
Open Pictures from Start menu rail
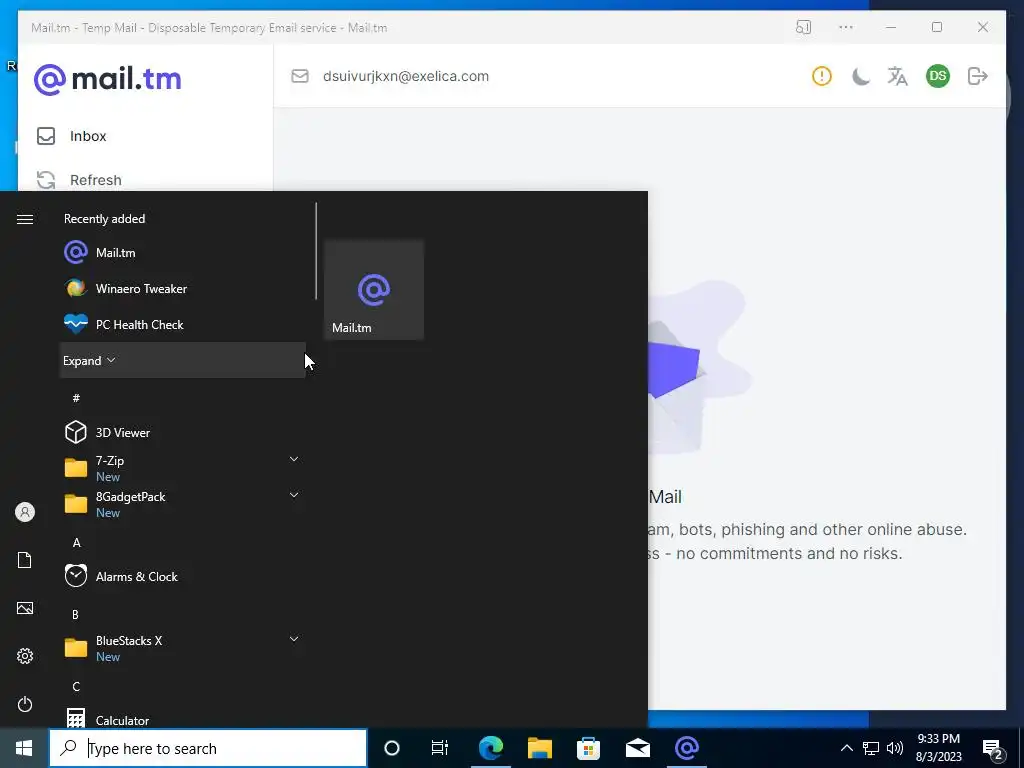pyautogui.click(x=25, y=609)
